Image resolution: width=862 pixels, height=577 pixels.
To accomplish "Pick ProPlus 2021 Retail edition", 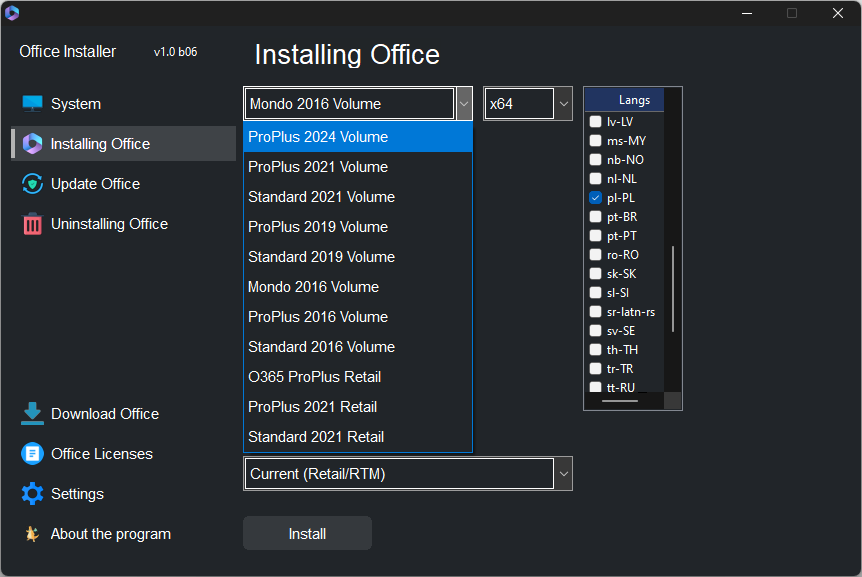I will [358, 407].
